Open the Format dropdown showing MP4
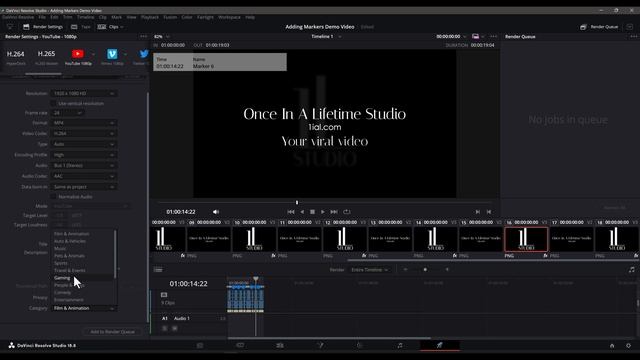640x360 pixels. pos(84,123)
